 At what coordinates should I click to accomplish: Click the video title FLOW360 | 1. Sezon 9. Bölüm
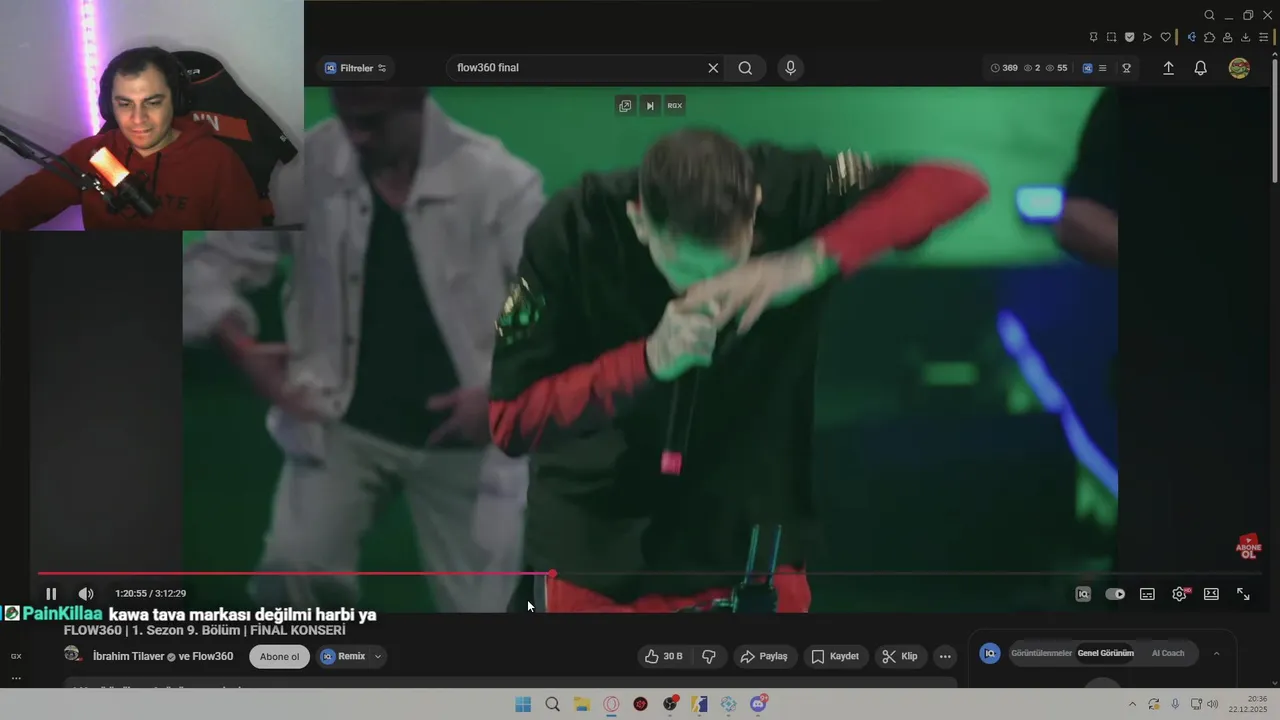tap(205, 631)
